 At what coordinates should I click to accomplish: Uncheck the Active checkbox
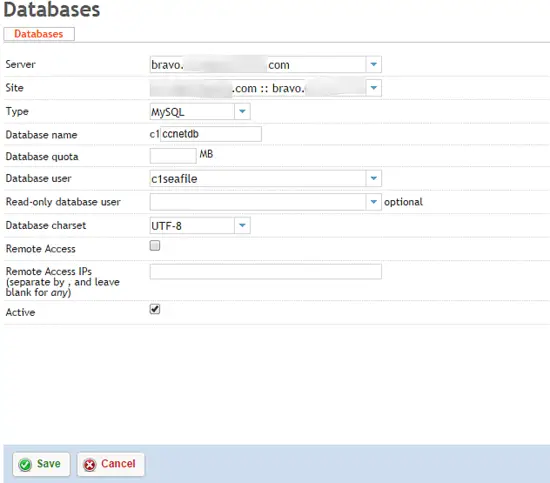155,309
